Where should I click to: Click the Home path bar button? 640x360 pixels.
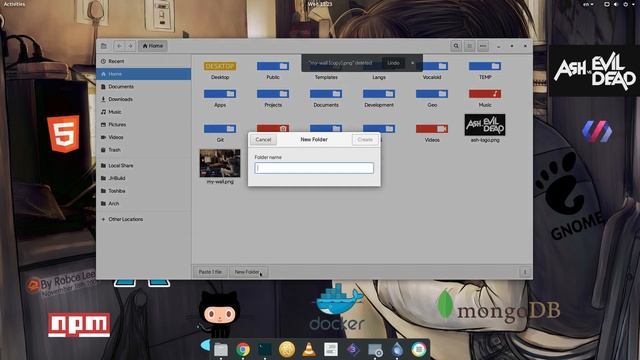(153, 46)
